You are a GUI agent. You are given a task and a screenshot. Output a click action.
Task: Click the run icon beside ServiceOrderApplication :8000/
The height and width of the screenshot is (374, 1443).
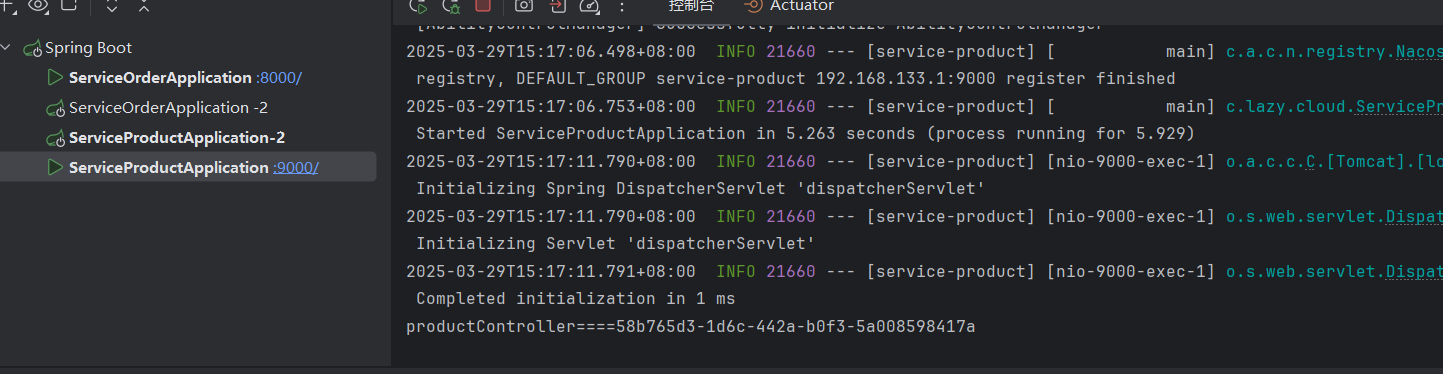click(55, 77)
